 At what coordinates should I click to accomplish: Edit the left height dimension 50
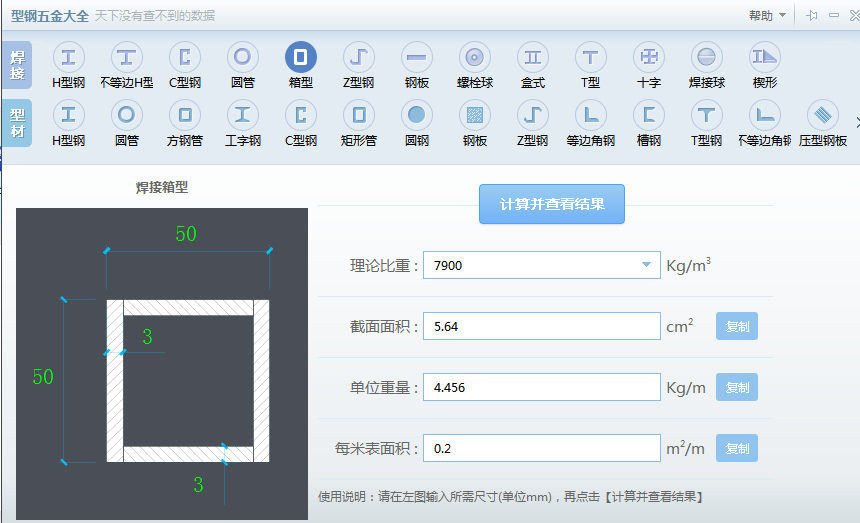tap(43, 377)
